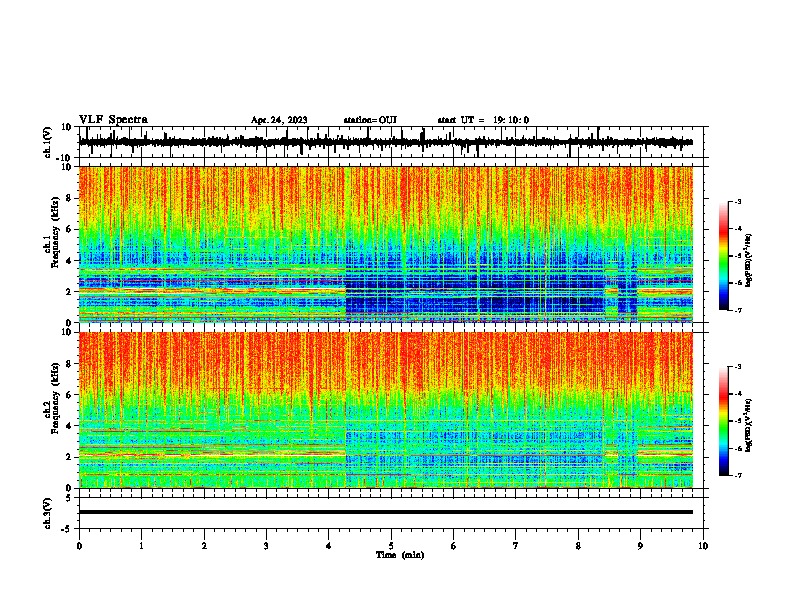Click the ch.2 spectrogram plot area

click(386, 410)
